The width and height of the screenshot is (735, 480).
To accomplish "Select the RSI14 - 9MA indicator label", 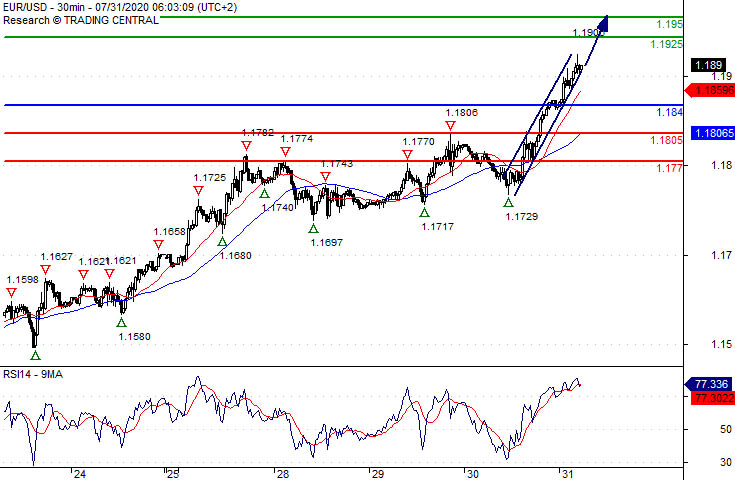I will tap(33, 374).
